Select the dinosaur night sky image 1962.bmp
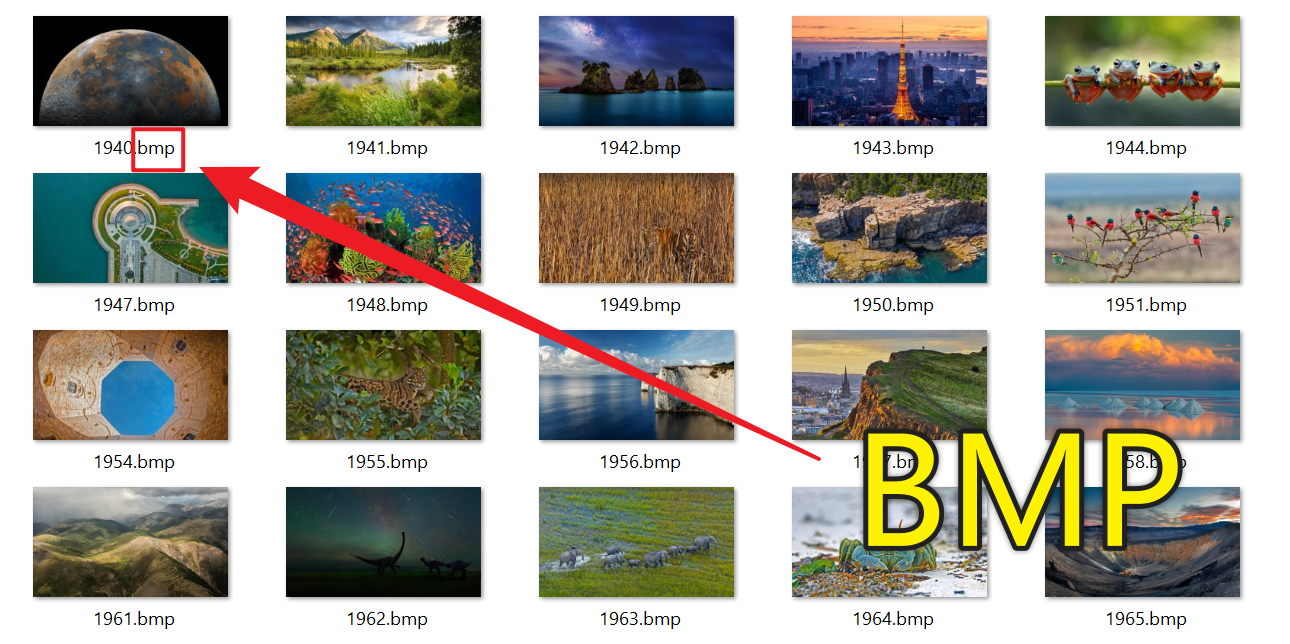This screenshot has width=1290, height=644. coord(383,542)
